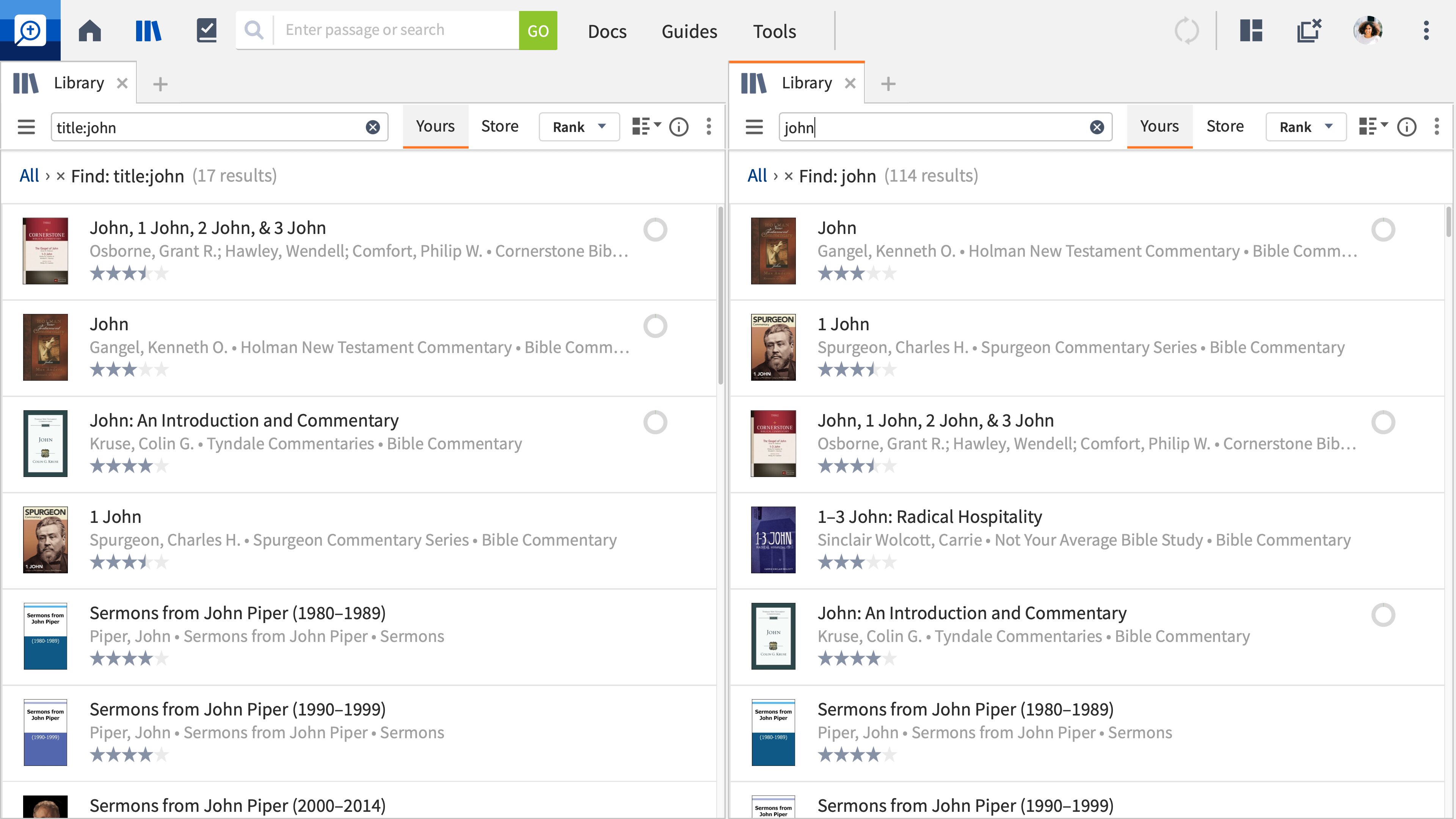Add a new tab in right panel
The image size is (1456, 819).
888,84
